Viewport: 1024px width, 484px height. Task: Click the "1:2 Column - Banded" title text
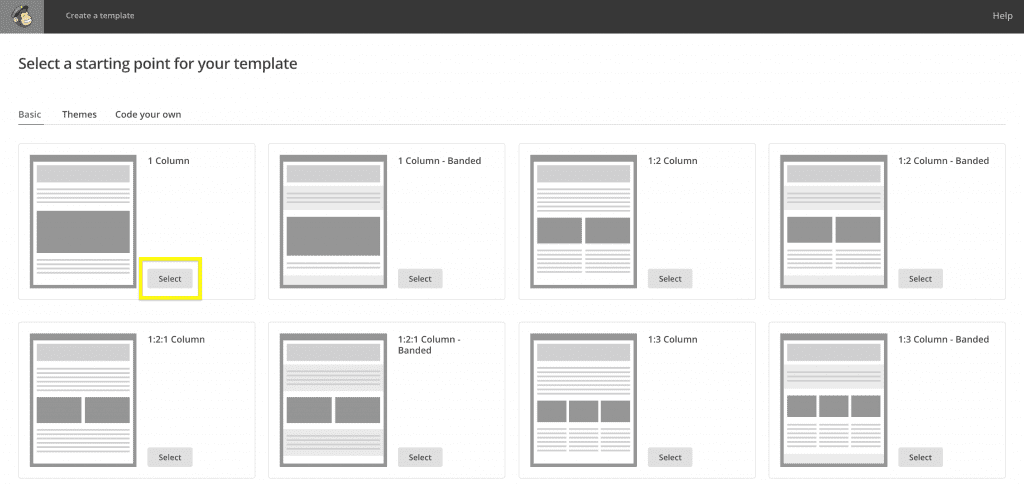[x=944, y=161]
